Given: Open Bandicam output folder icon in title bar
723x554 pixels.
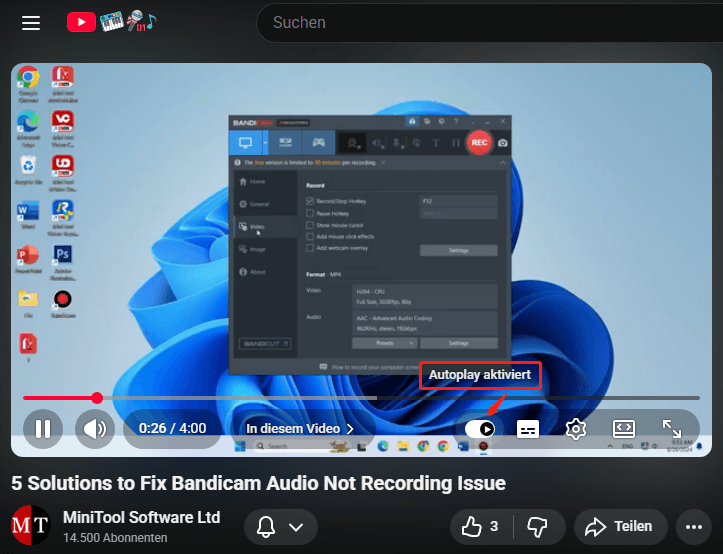Looking at the screenshot, I should [427, 121].
